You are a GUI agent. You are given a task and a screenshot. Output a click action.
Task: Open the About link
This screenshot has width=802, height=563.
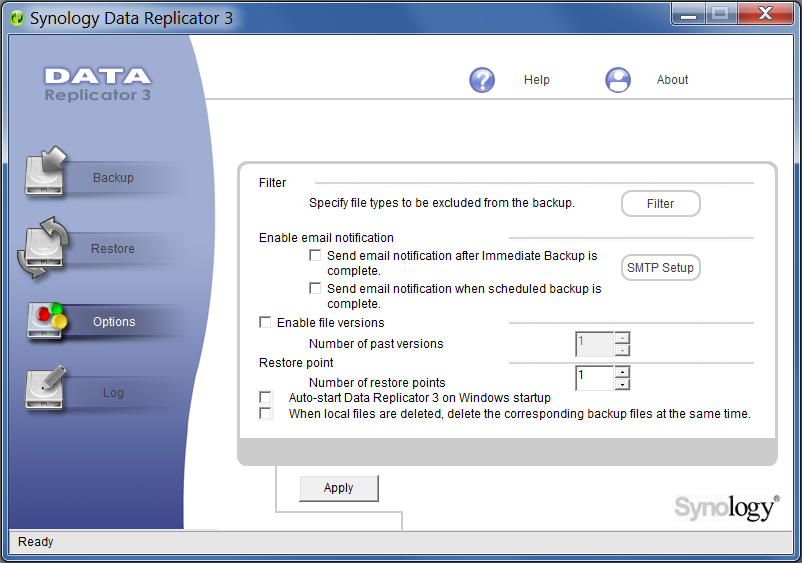672,80
